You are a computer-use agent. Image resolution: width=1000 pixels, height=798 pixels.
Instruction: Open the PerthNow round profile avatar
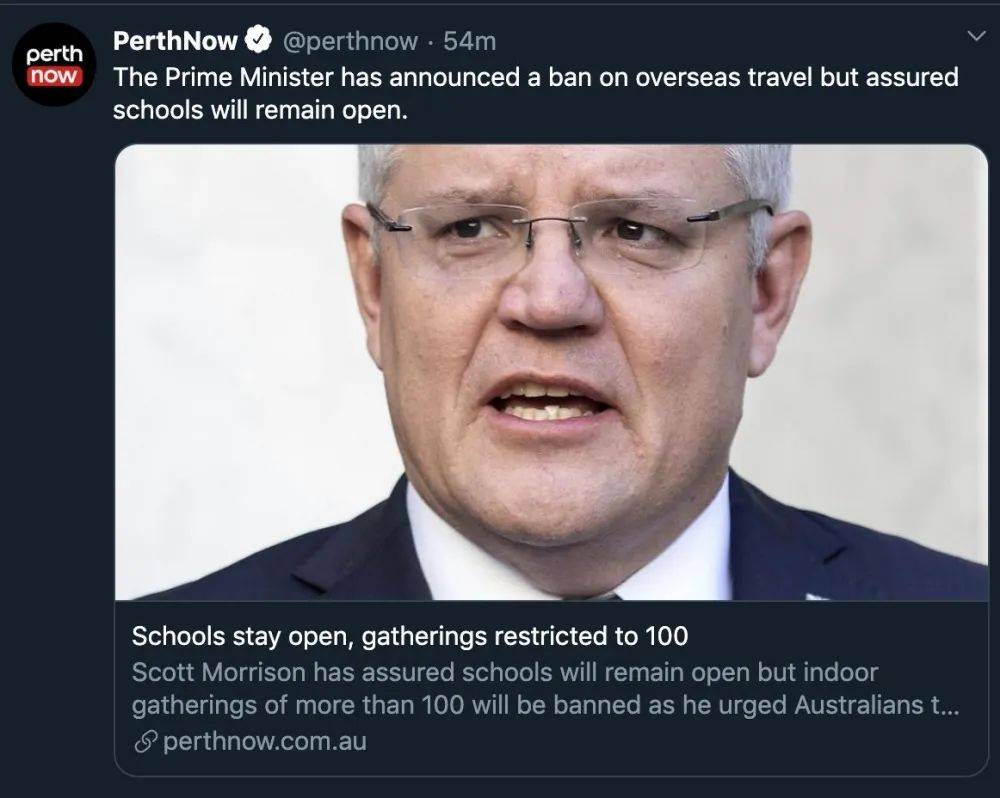click(54, 64)
